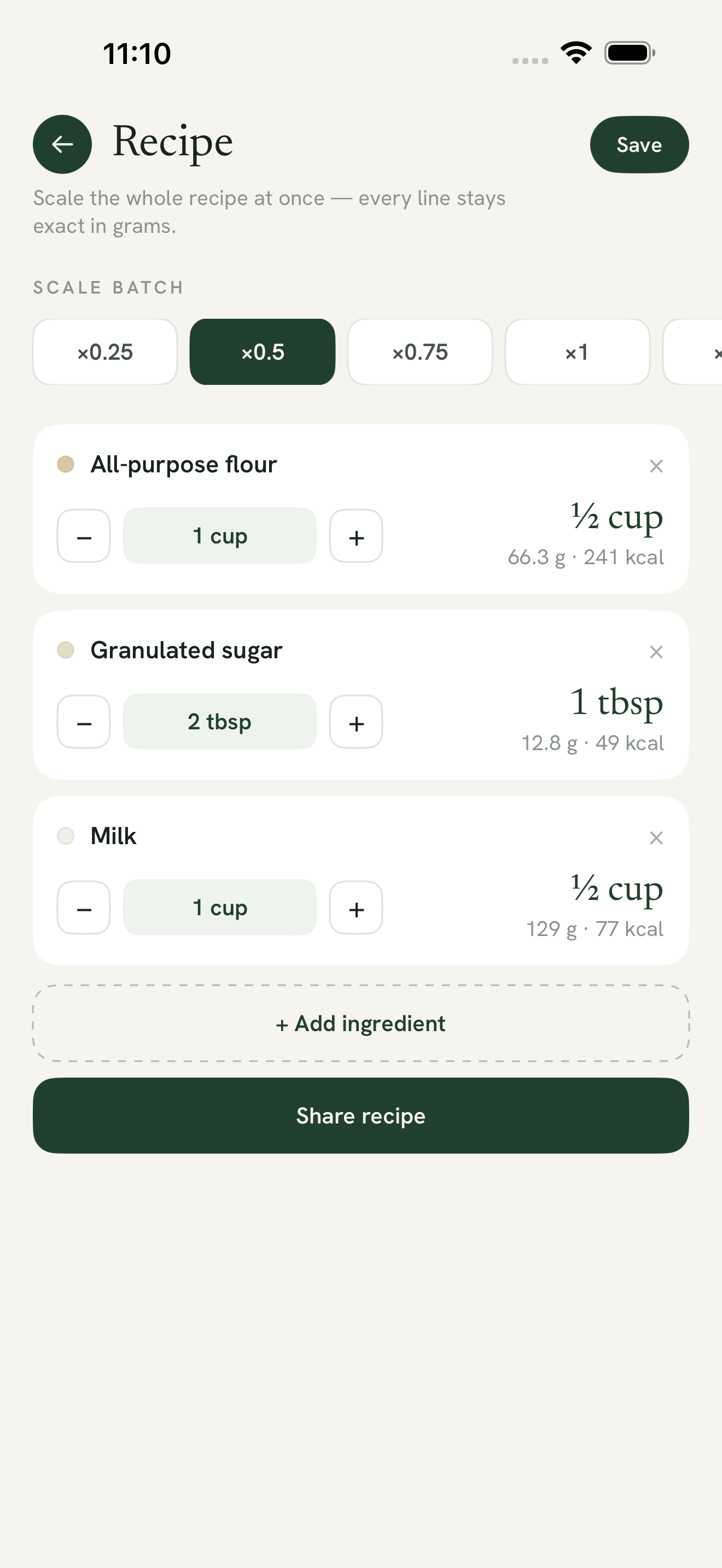Decrease the Granulated sugar amount
The image size is (722, 1568).
84,722
